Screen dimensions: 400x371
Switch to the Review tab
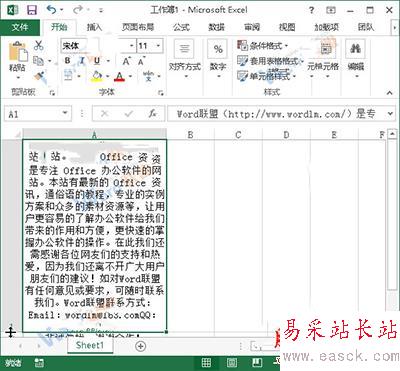click(252, 27)
